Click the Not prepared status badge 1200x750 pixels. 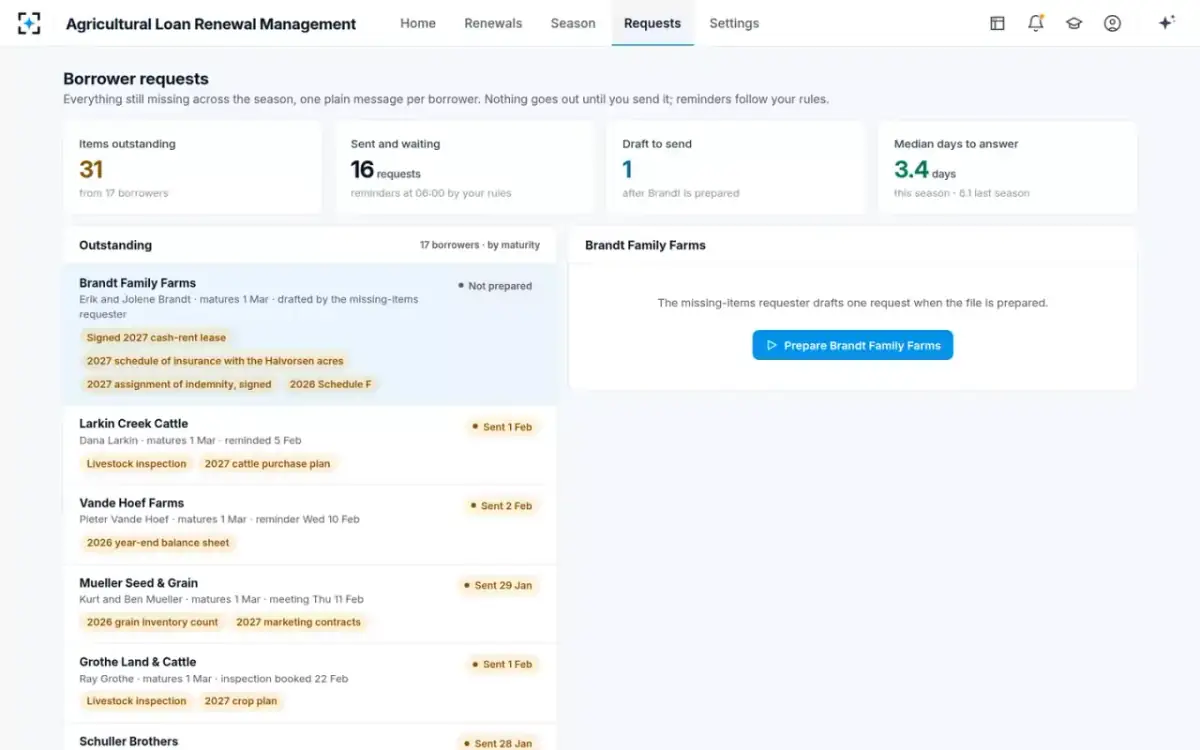click(x=495, y=286)
